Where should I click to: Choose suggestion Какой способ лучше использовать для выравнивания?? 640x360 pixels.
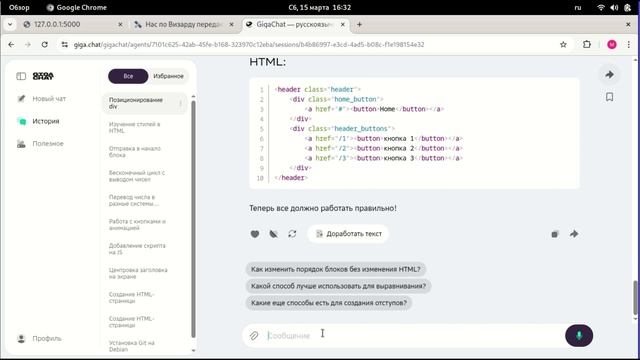coord(338,286)
